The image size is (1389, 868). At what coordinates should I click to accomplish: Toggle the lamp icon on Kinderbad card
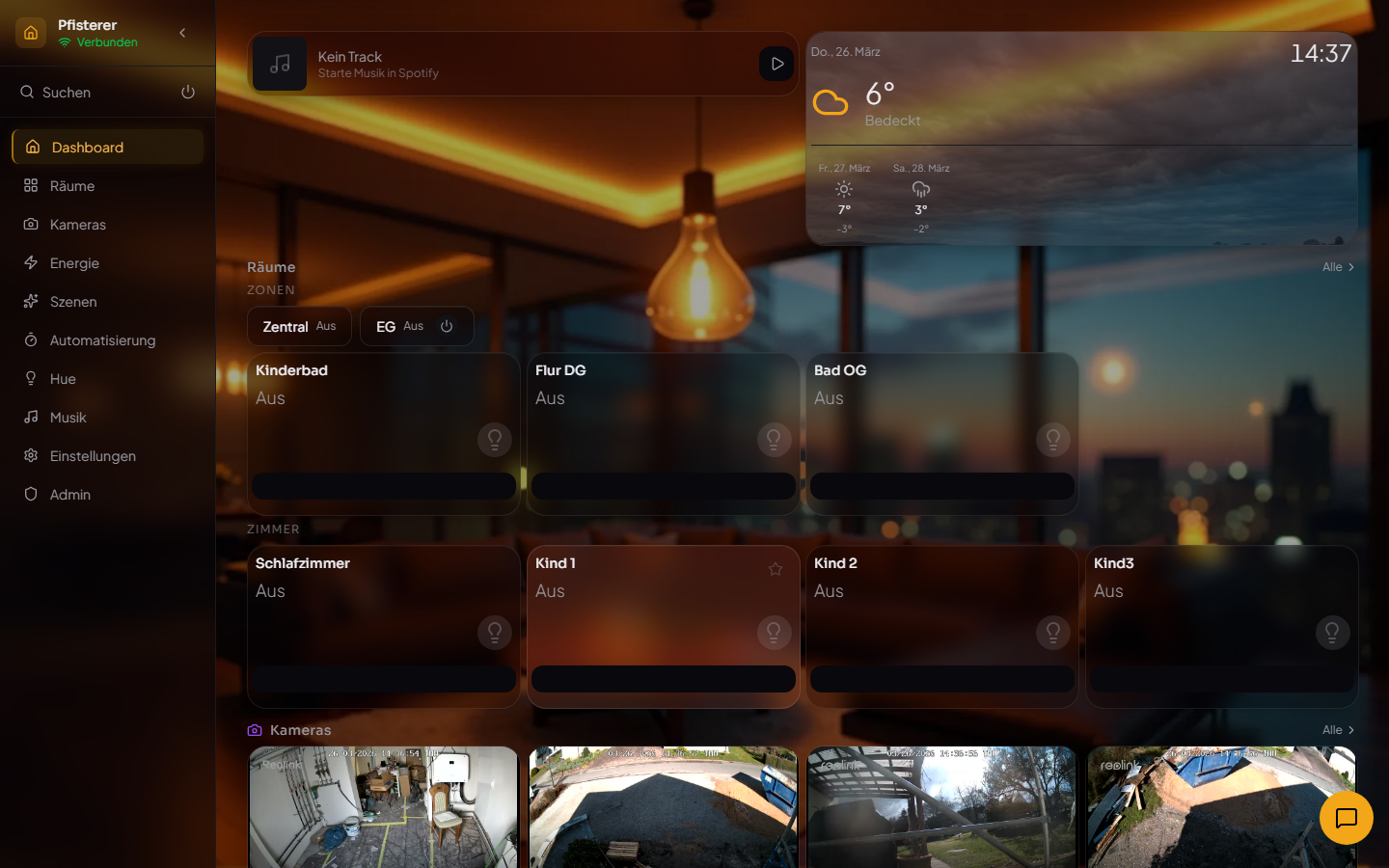[495, 439]
